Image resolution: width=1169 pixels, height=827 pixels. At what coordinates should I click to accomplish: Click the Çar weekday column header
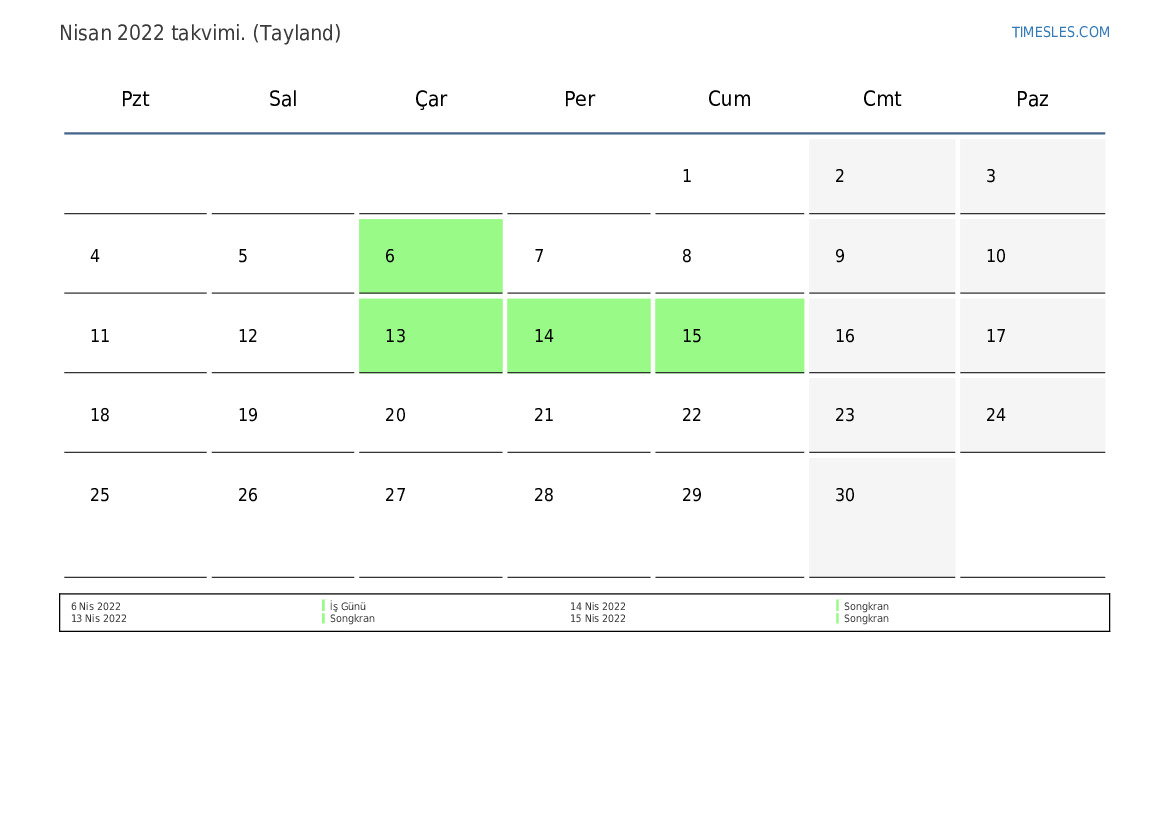coord(431,99)
